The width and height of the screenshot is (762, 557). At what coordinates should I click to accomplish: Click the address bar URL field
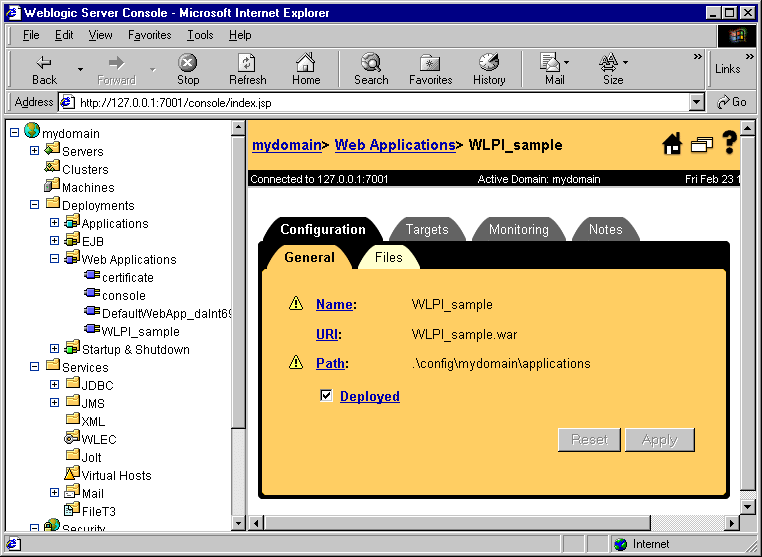coord(379,103)
